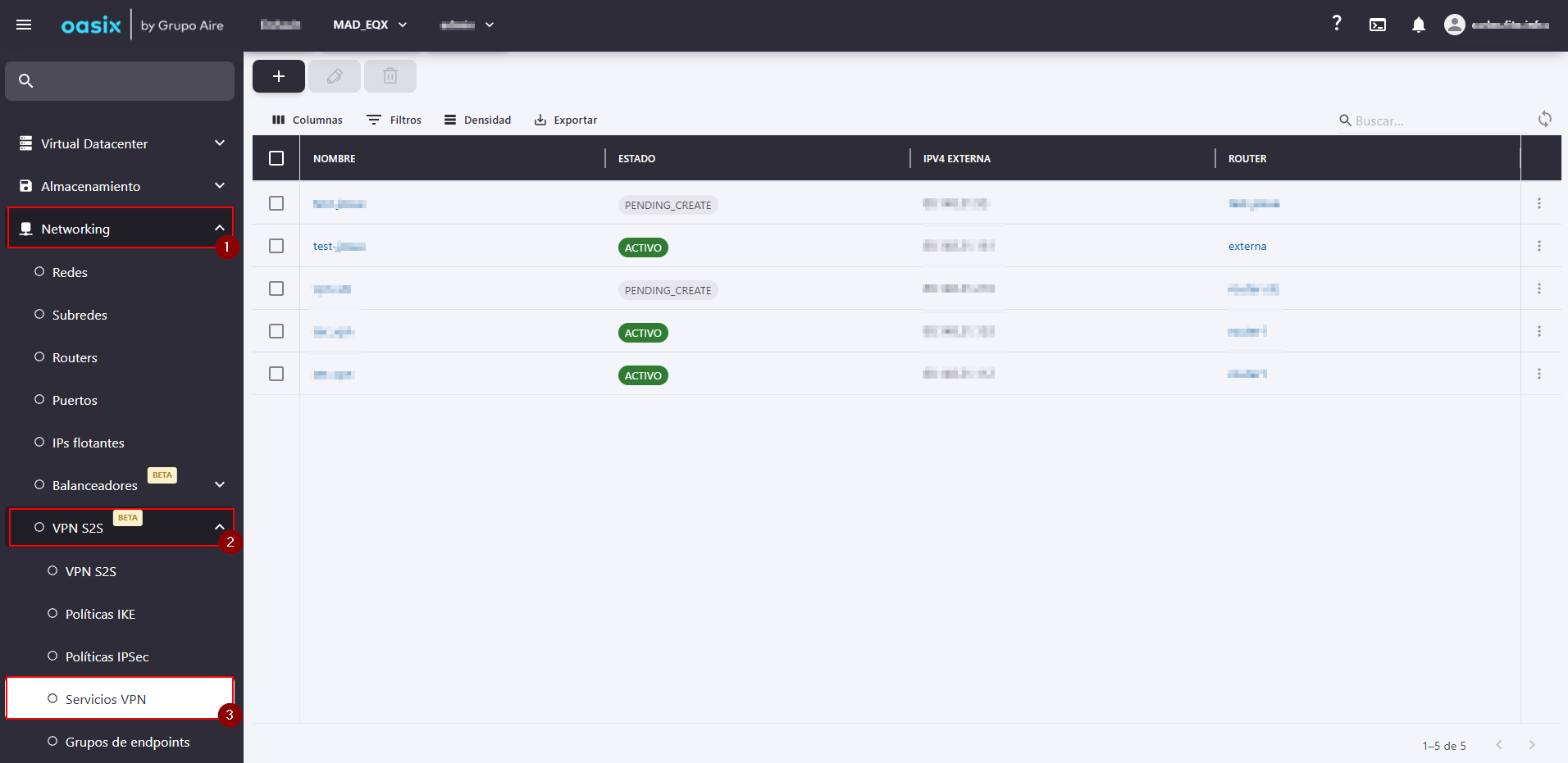Open row actions for test- service
The image size is (1568, 763).
coord(1538,246)
